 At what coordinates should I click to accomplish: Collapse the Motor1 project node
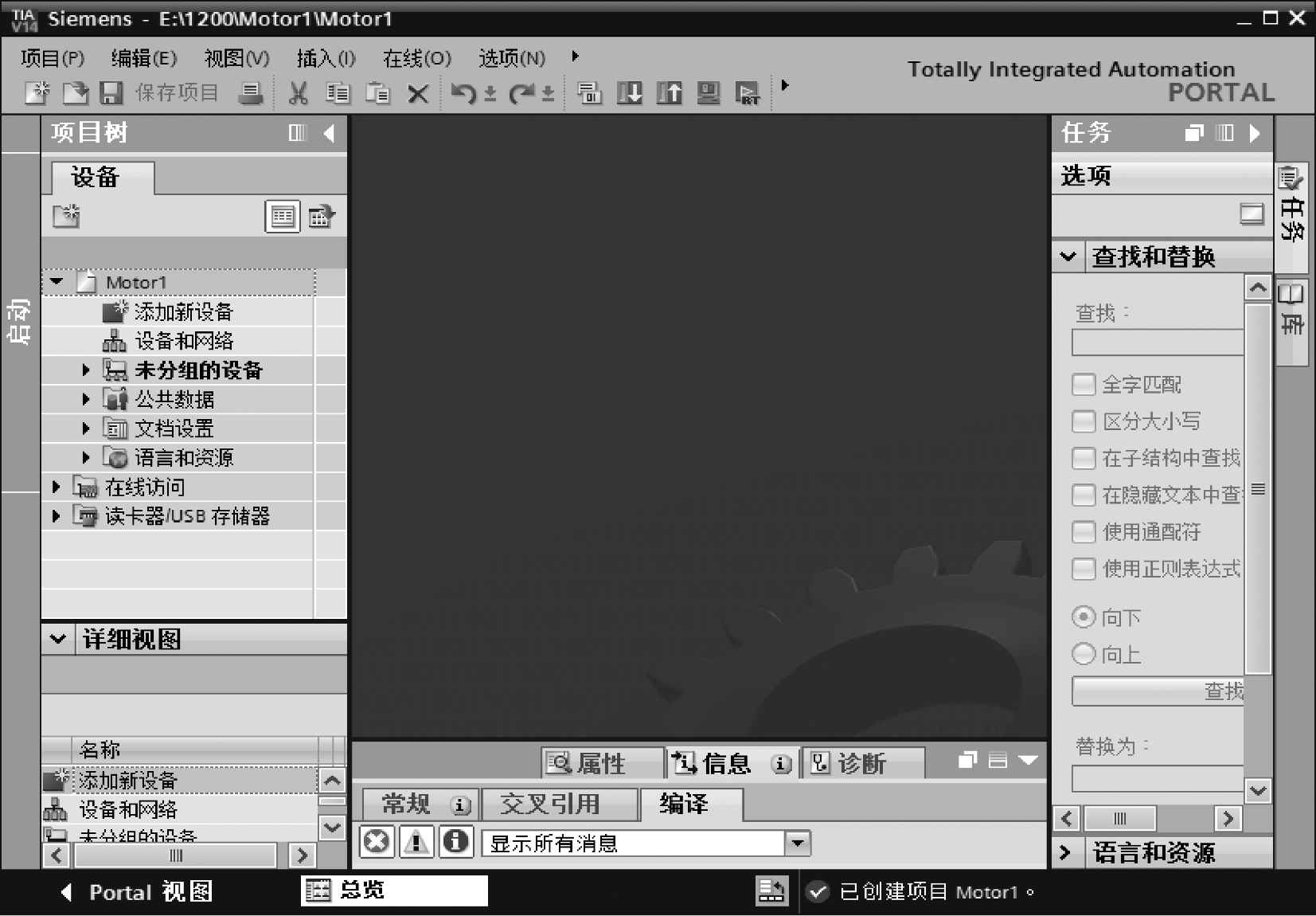coord(57,282)
